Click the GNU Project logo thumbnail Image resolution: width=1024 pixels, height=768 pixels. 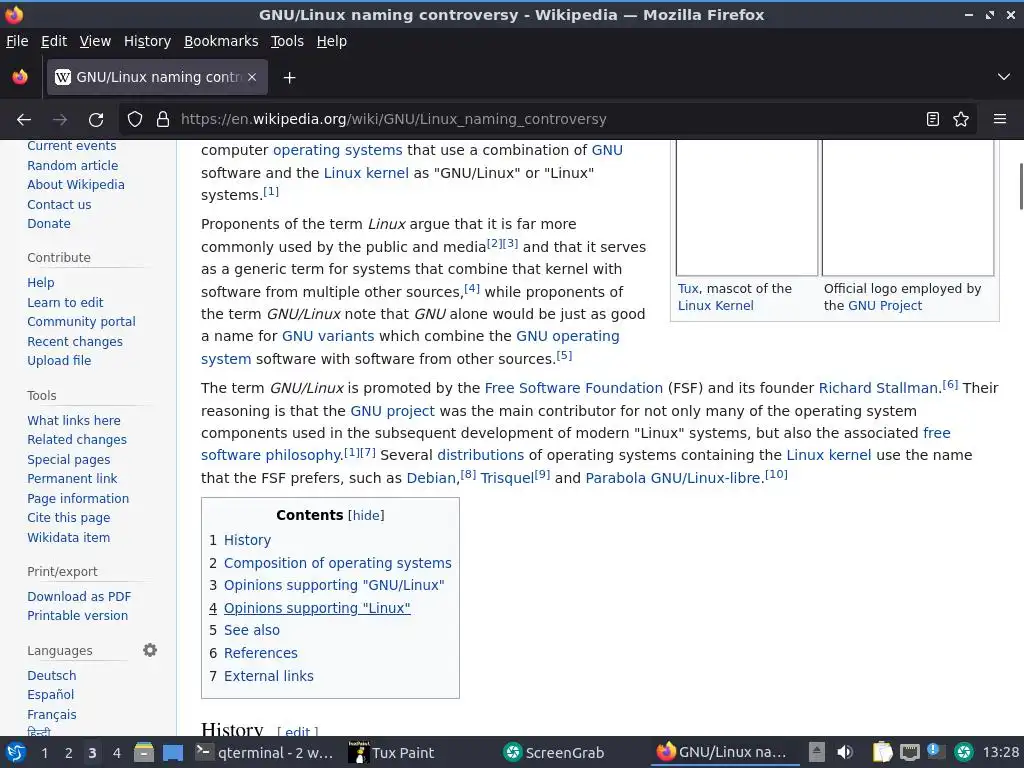pyautogui.click(x=908, y=207)
